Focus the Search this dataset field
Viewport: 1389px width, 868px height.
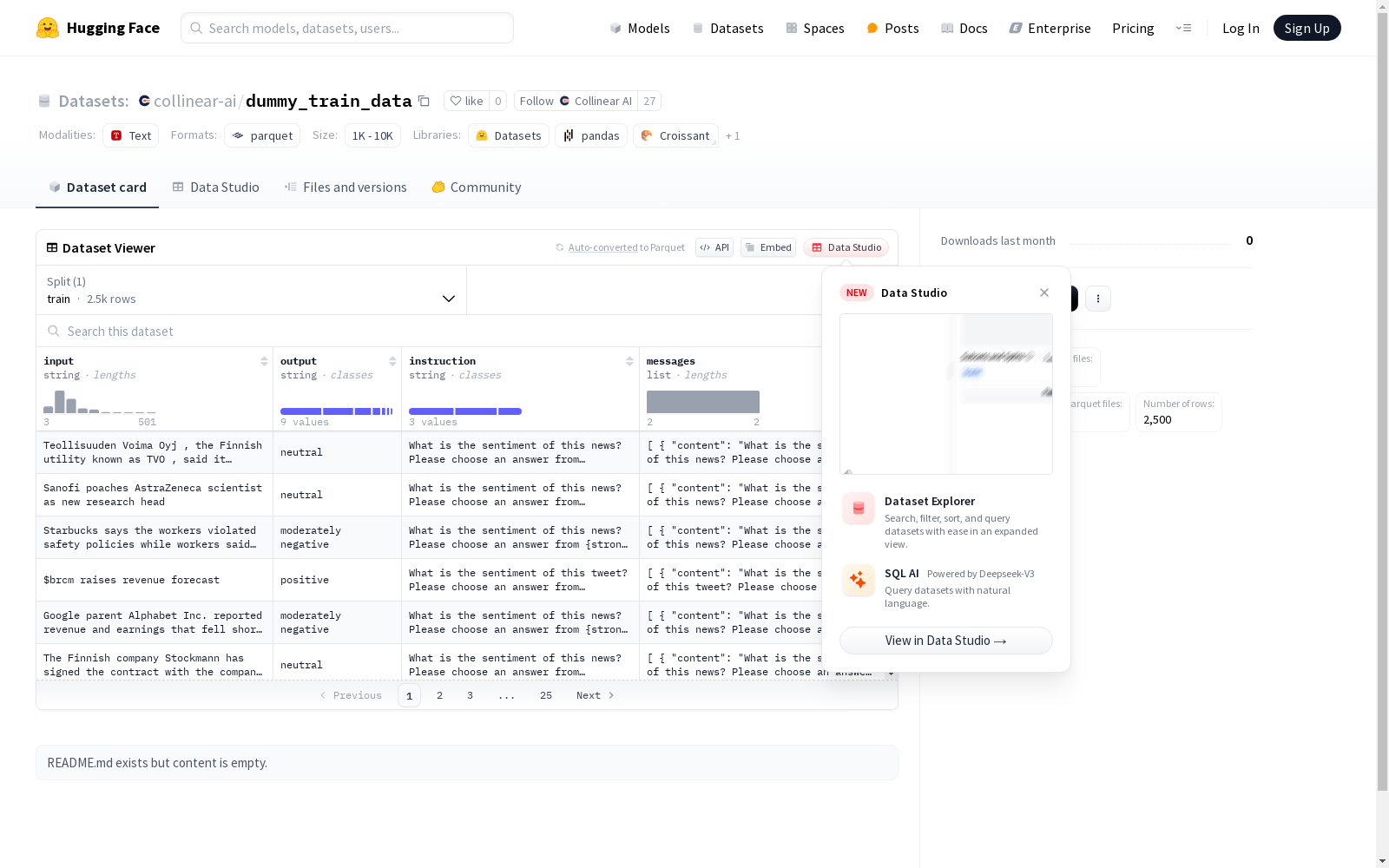pos(429,331)
